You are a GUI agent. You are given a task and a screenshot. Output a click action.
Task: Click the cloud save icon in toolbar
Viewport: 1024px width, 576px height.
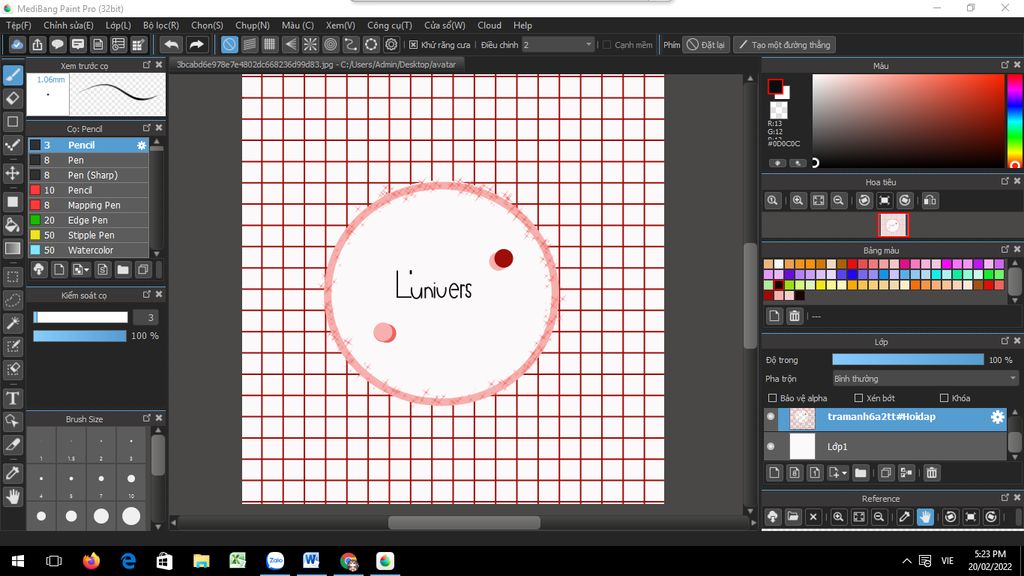click(x=17, y=44)
